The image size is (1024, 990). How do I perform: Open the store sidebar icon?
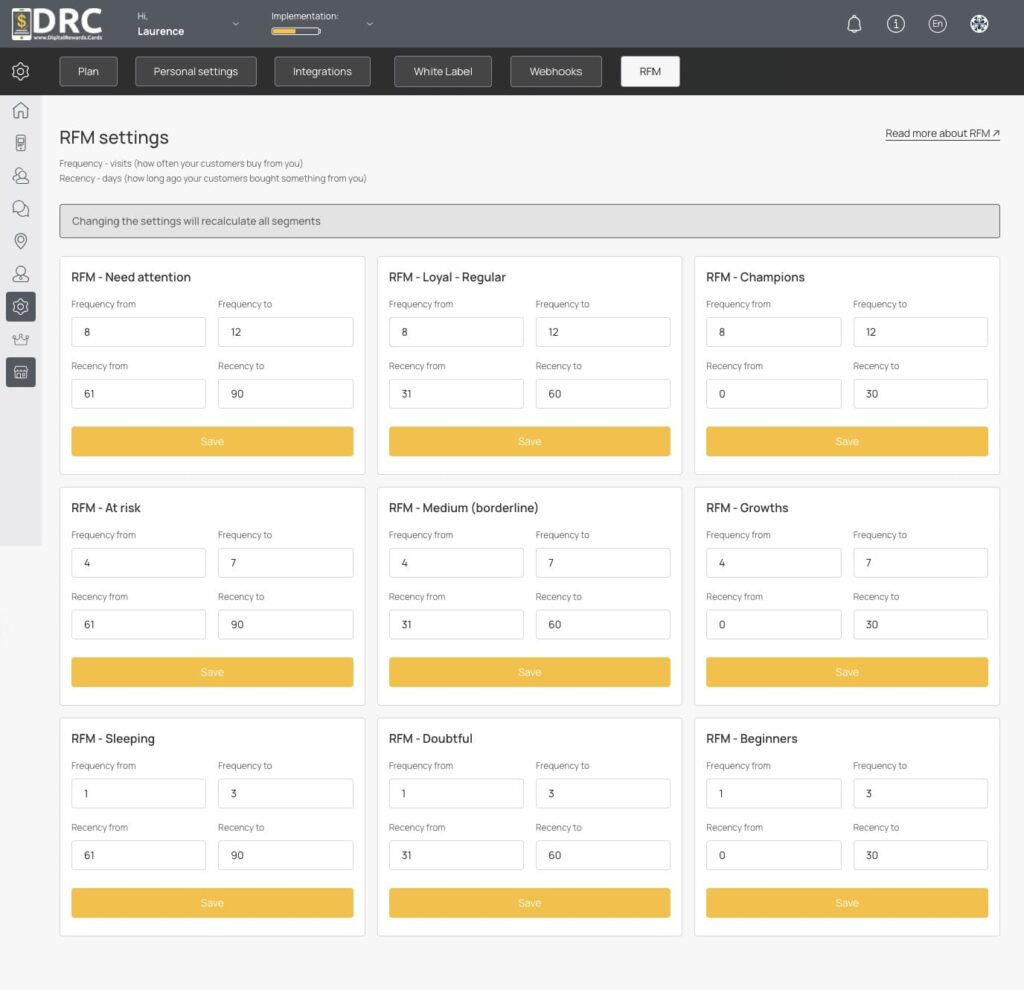click(x=21, y=372)
